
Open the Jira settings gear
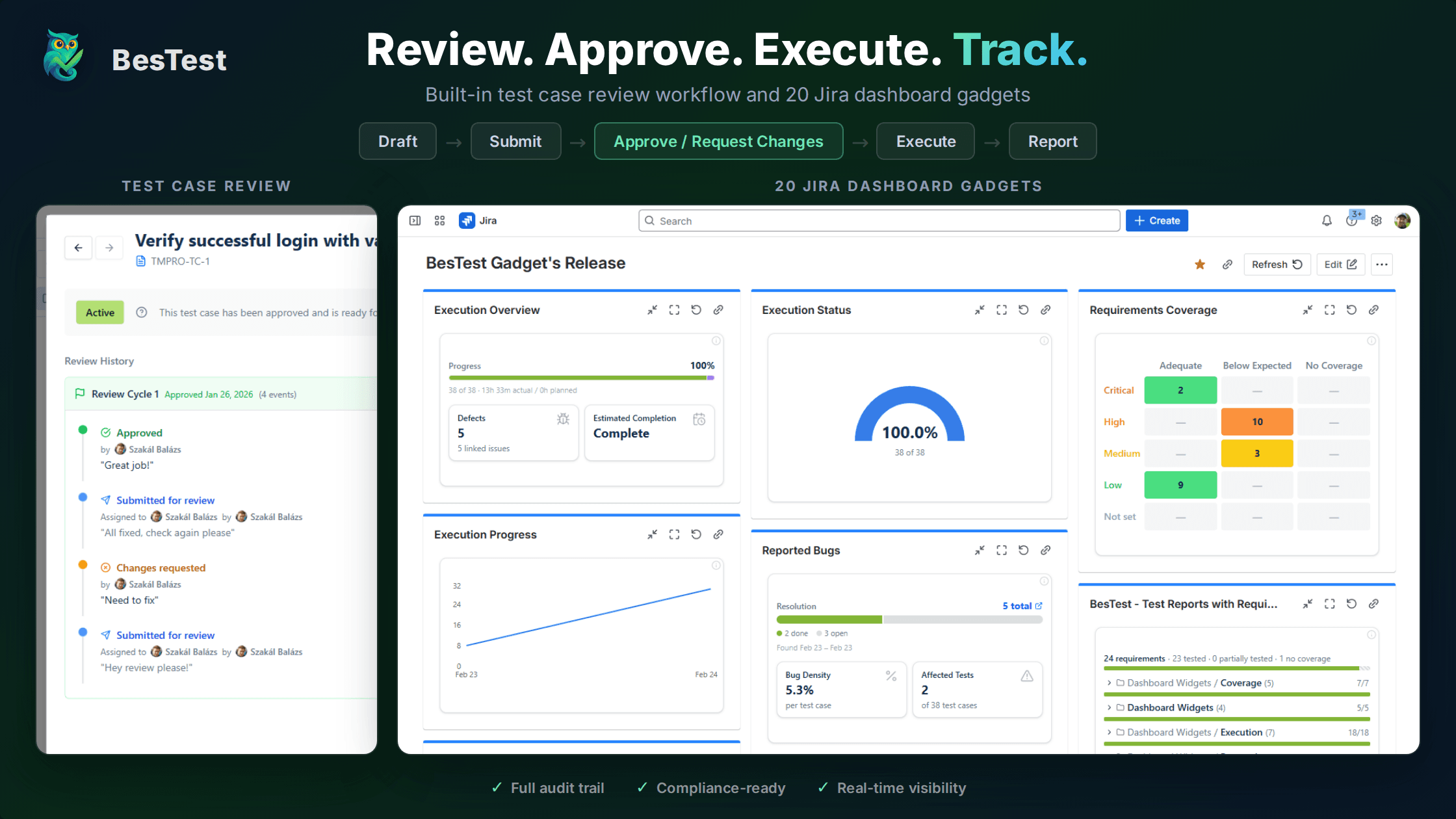pos(1376,220)
